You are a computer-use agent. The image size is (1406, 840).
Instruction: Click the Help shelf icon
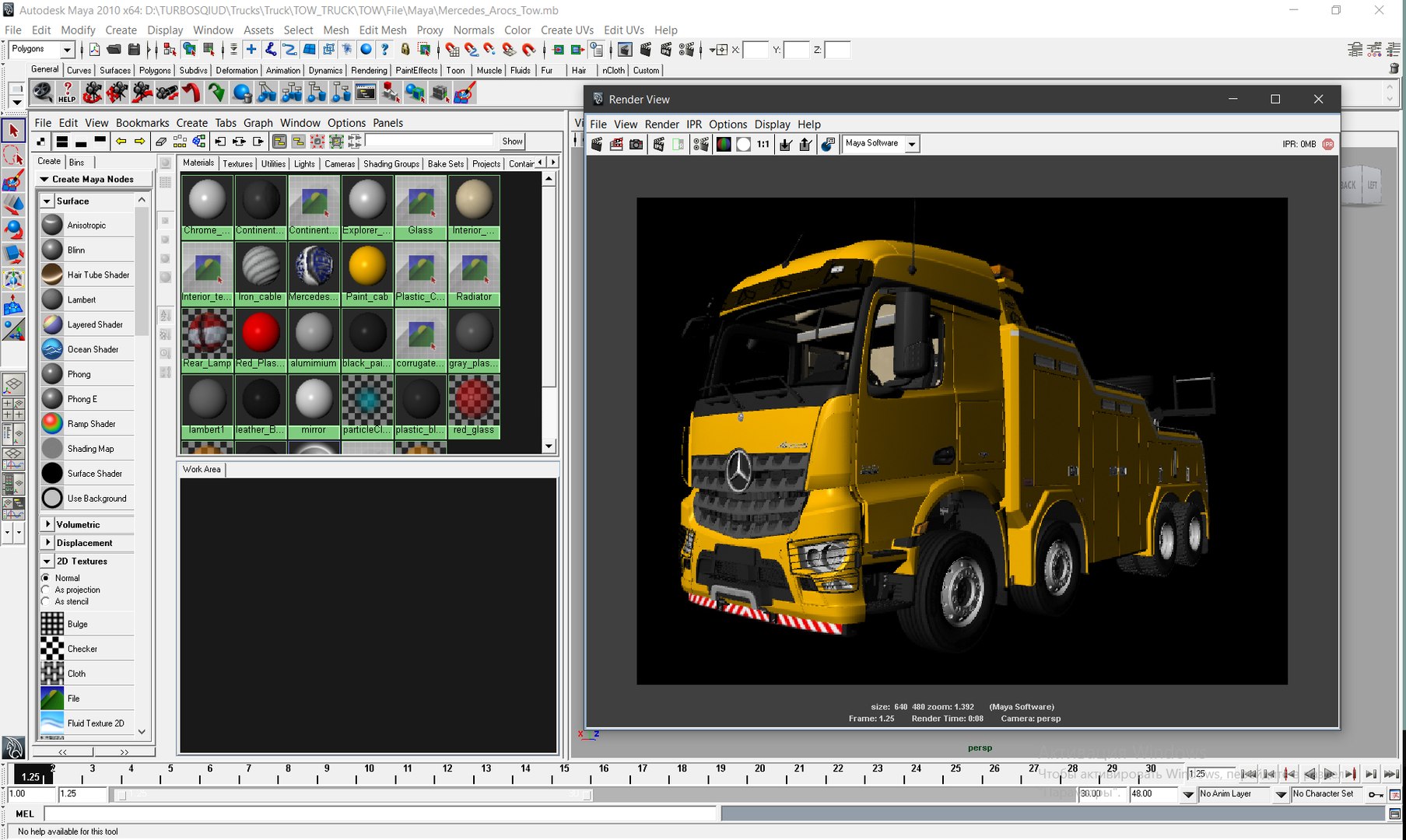67,93
